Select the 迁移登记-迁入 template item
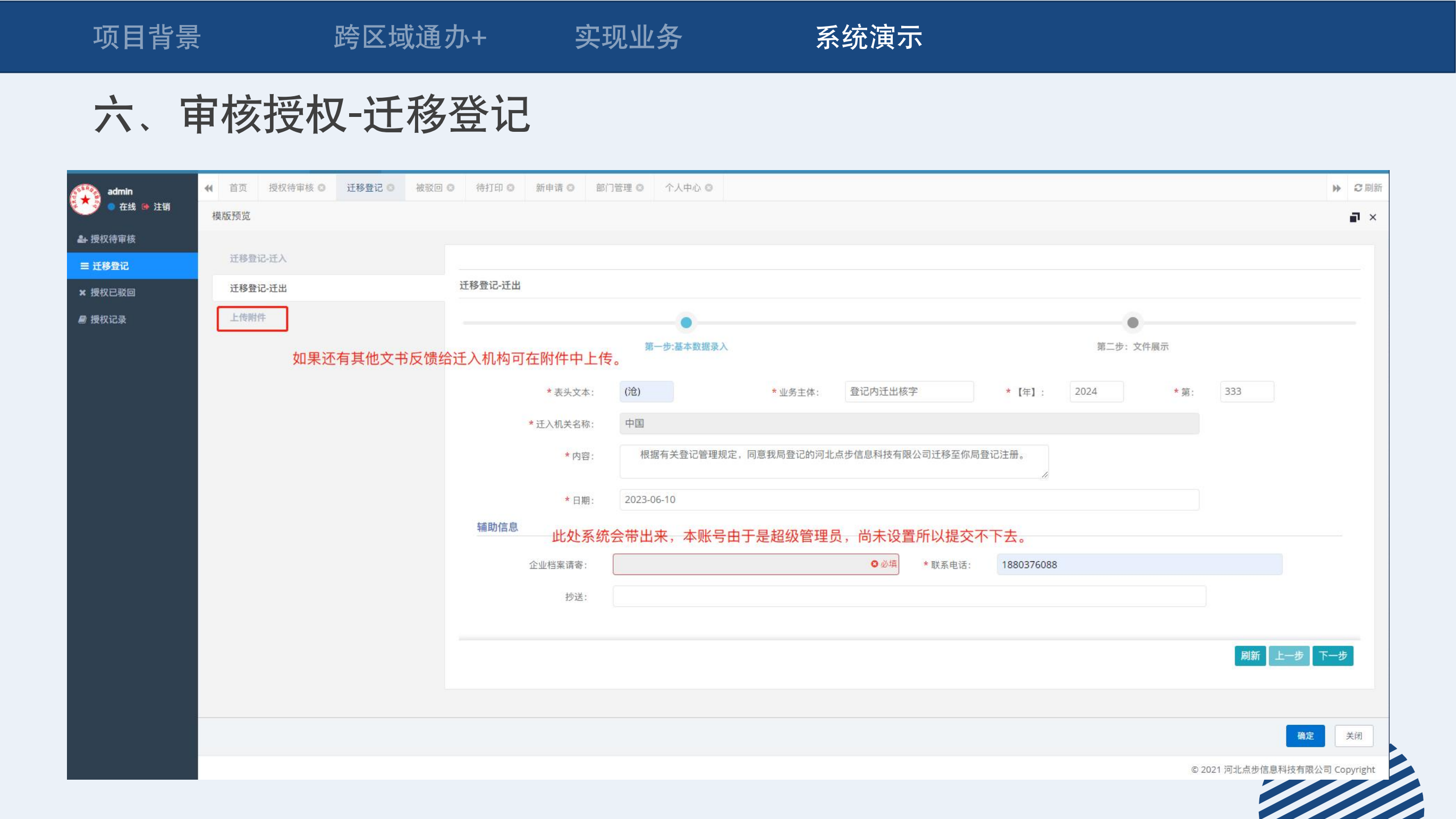1456x819 pixels. [258, 258]
